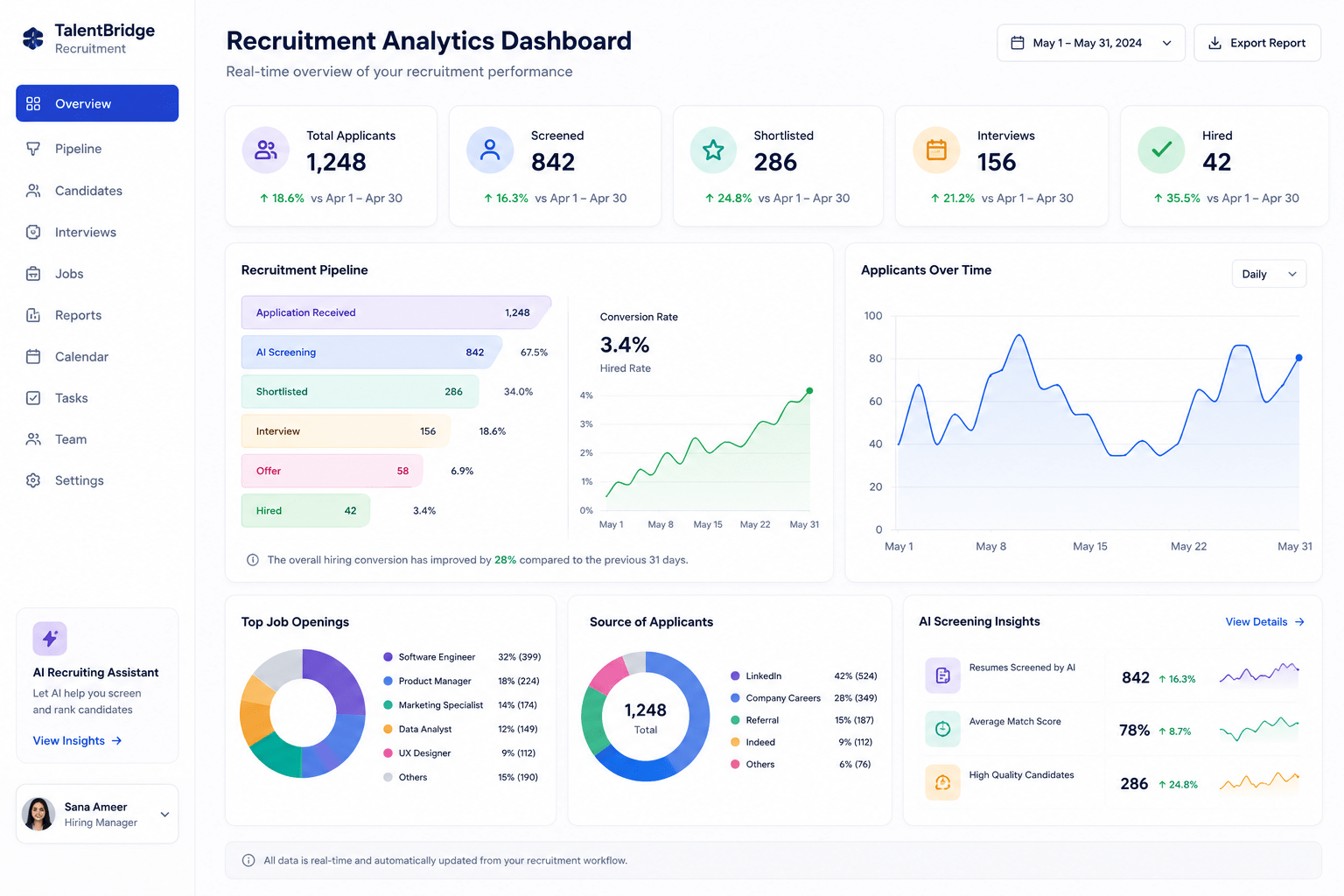Expand the Sana Ameer user menu chevron

(164, 815)
